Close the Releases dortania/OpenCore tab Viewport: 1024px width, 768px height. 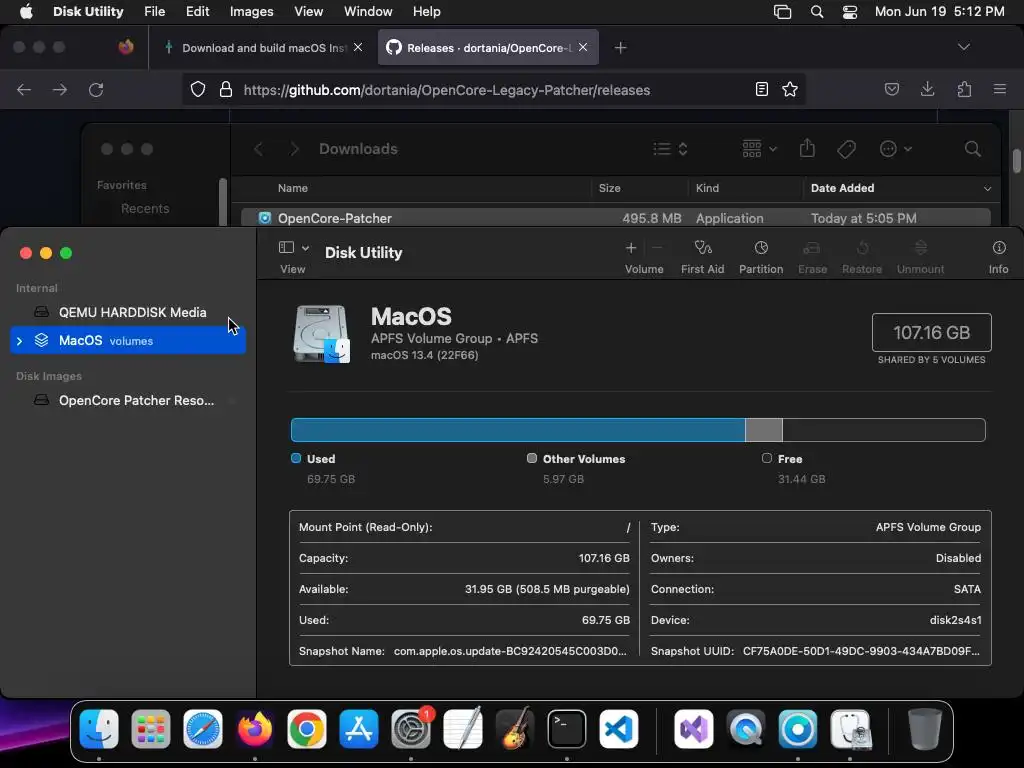(x=583, y=47)
